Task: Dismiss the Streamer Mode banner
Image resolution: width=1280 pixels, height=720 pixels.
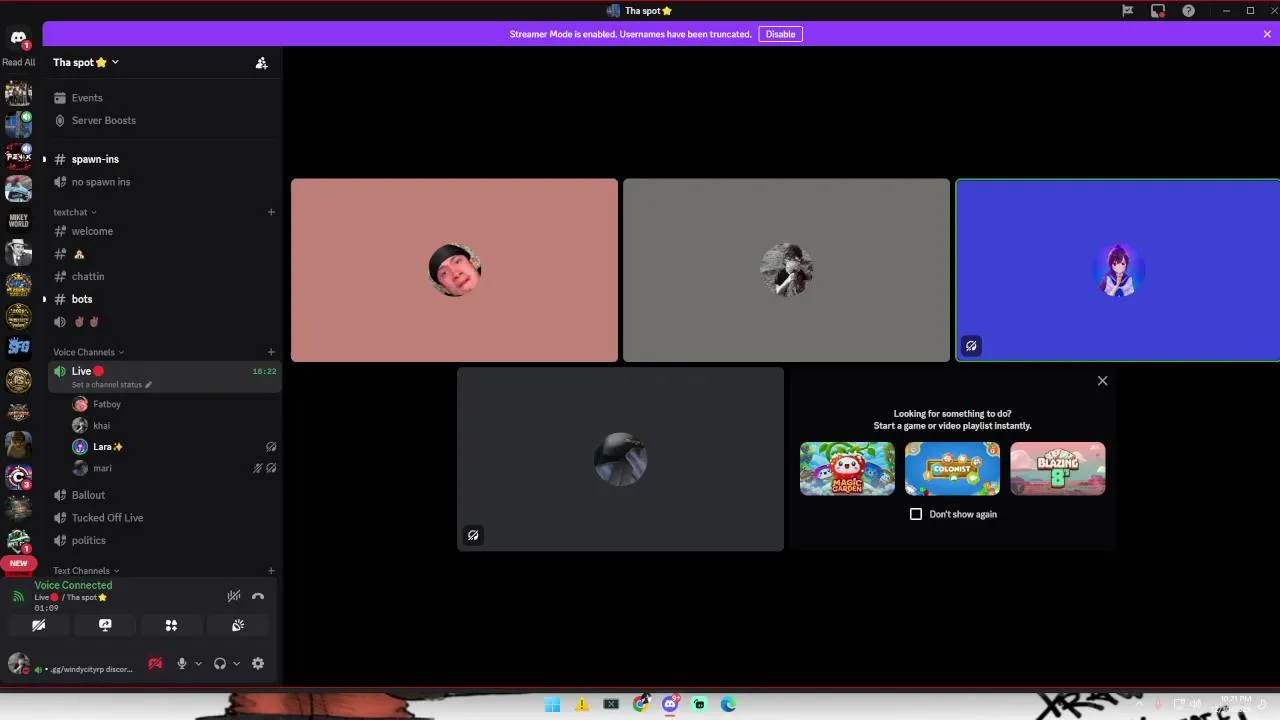Action: 1267,34
